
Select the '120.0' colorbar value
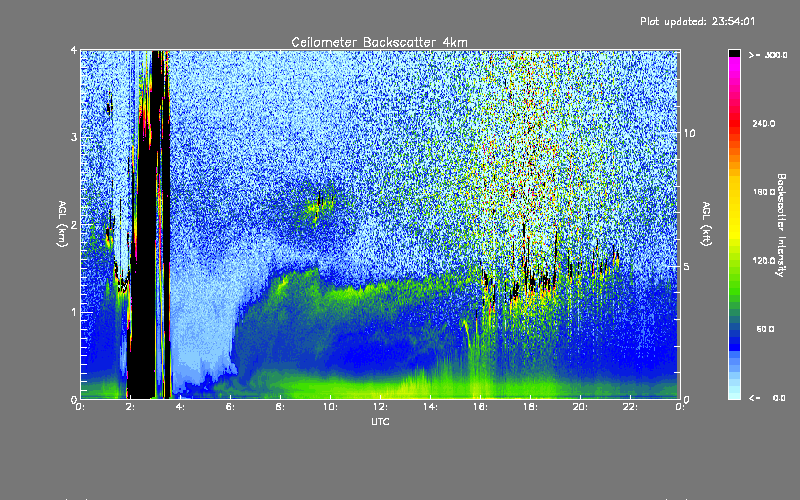[x=763, y=261]
